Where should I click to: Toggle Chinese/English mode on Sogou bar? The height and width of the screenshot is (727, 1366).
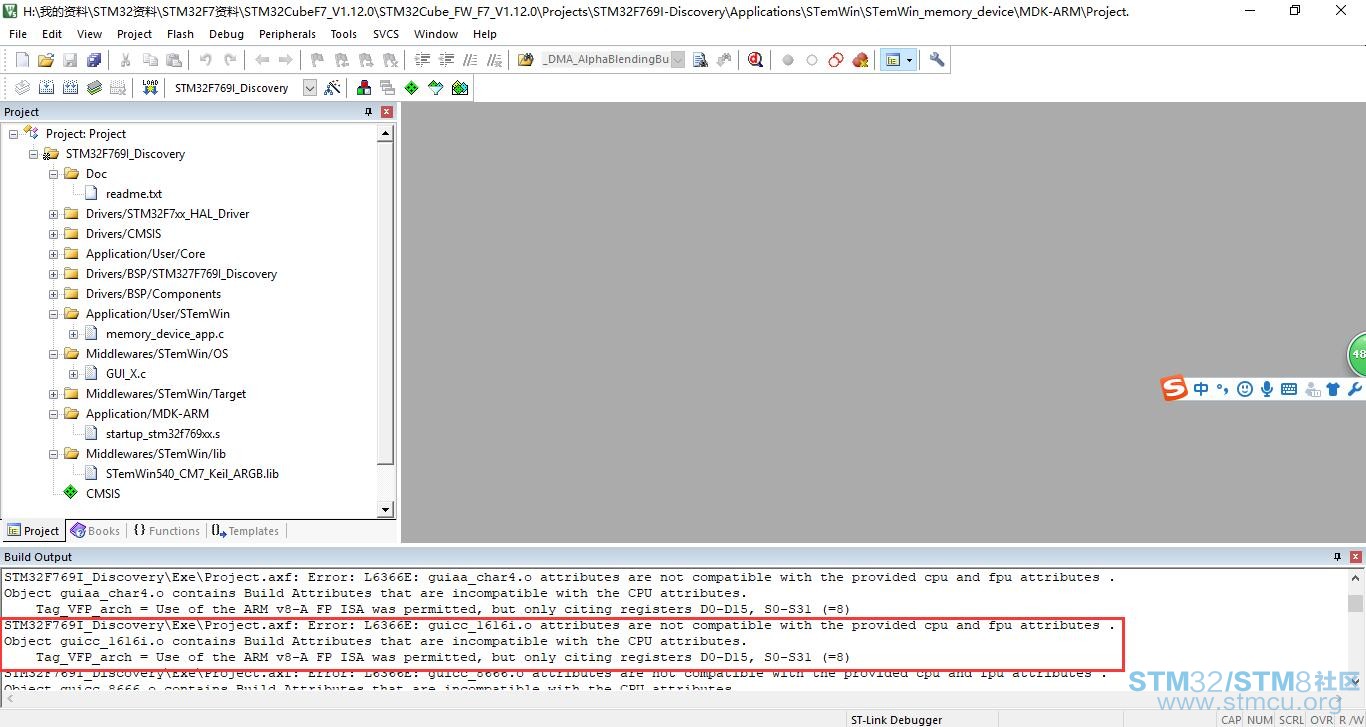coord(1201,389)
